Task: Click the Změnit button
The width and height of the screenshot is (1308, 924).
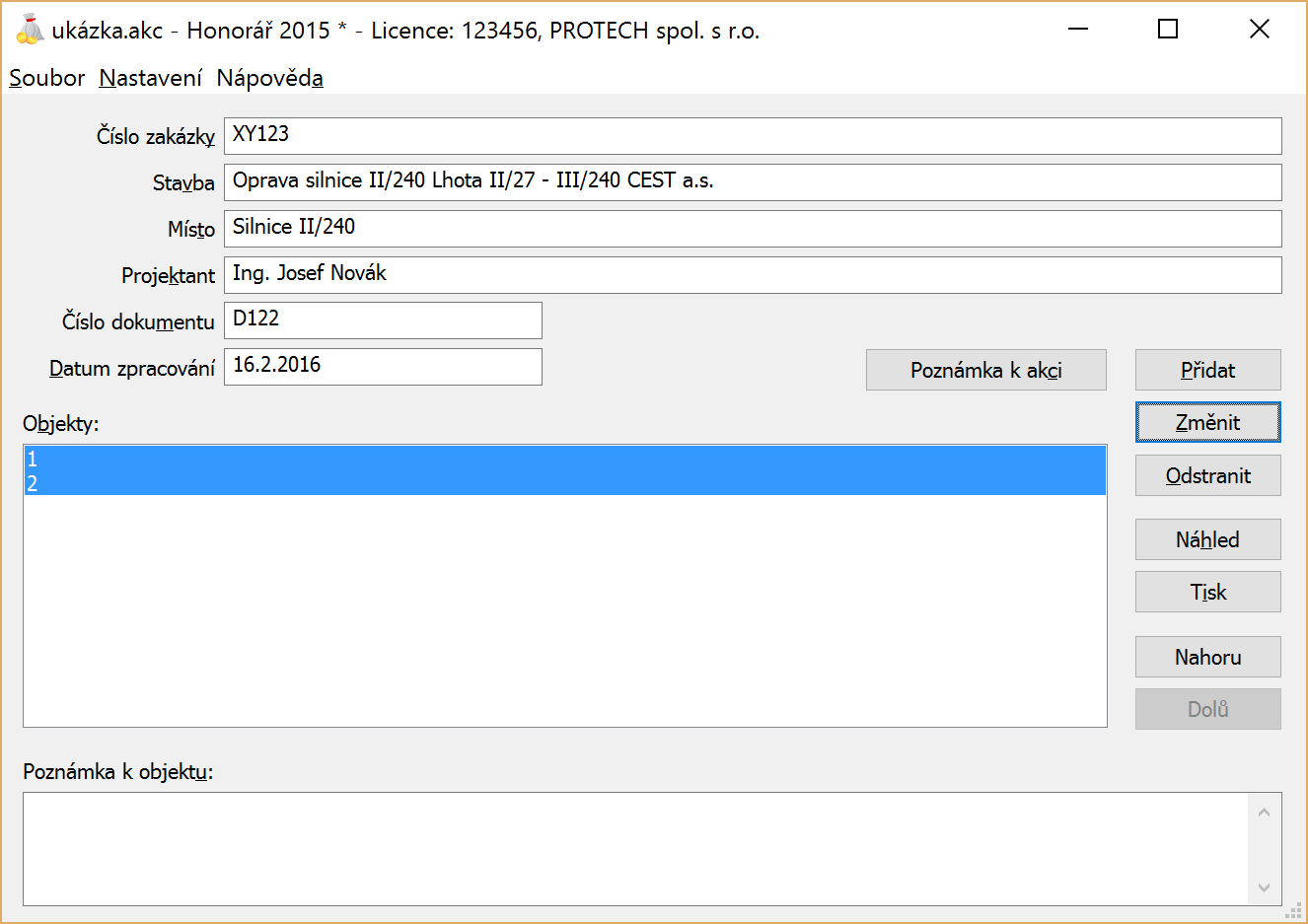Action: coord(1207,423)
